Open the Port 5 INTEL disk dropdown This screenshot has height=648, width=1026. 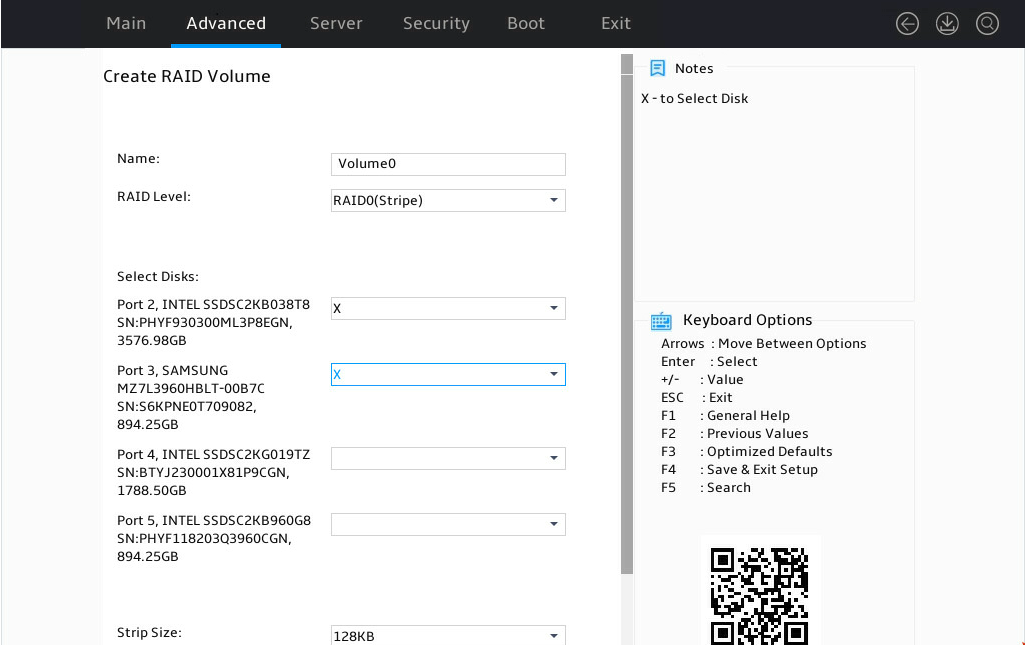click(448, 524)
